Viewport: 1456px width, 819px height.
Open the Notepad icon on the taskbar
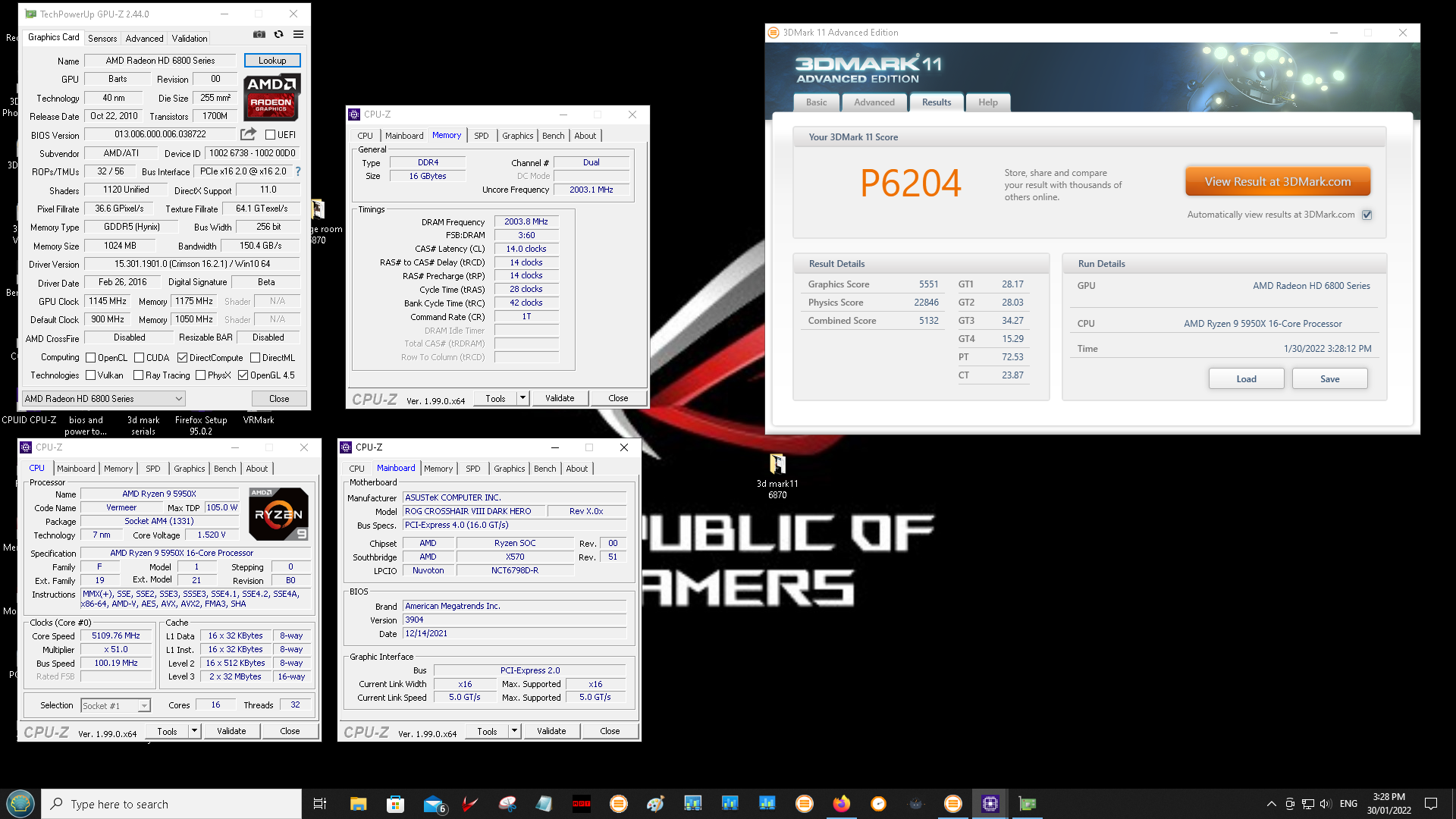pos(544,804)
